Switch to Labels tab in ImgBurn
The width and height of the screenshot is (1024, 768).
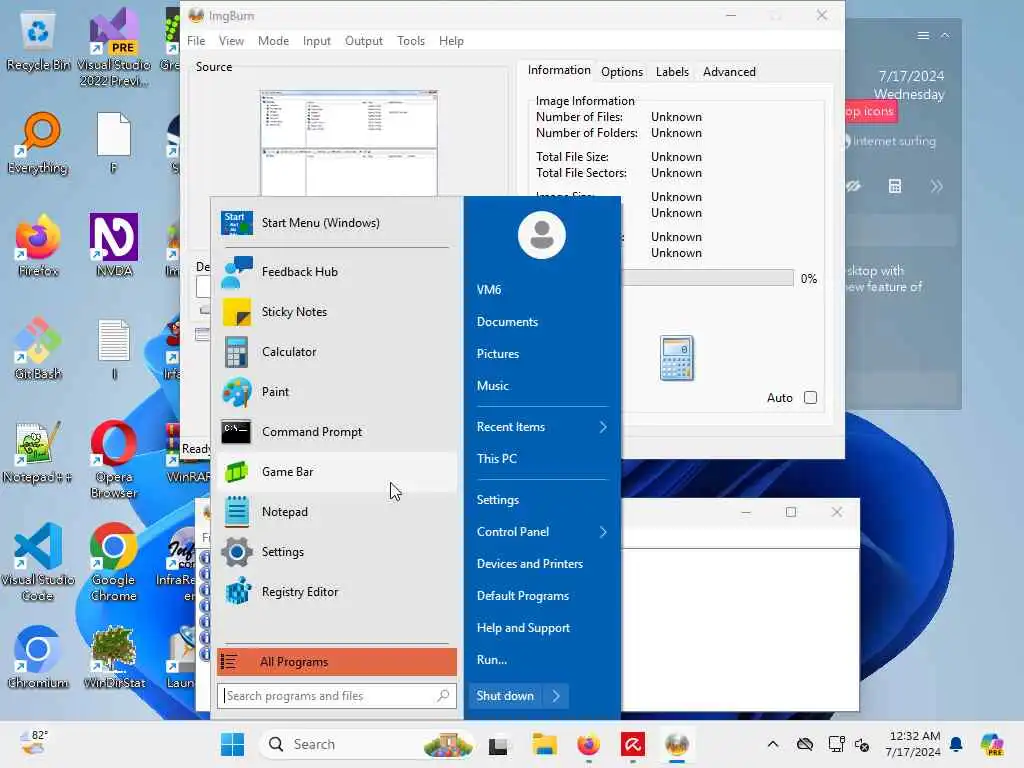[672, 72]
